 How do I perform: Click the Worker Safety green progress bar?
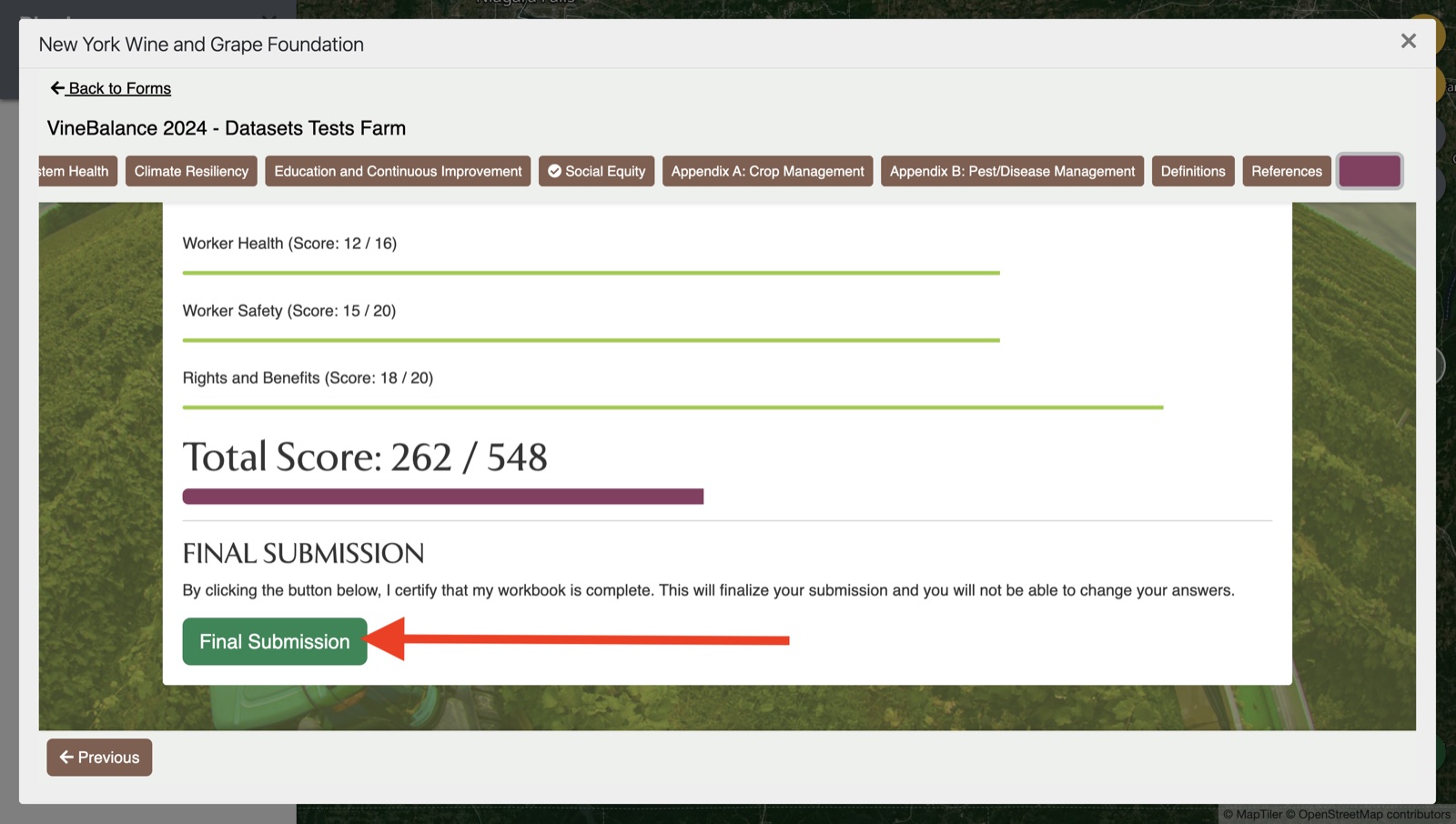591,340
